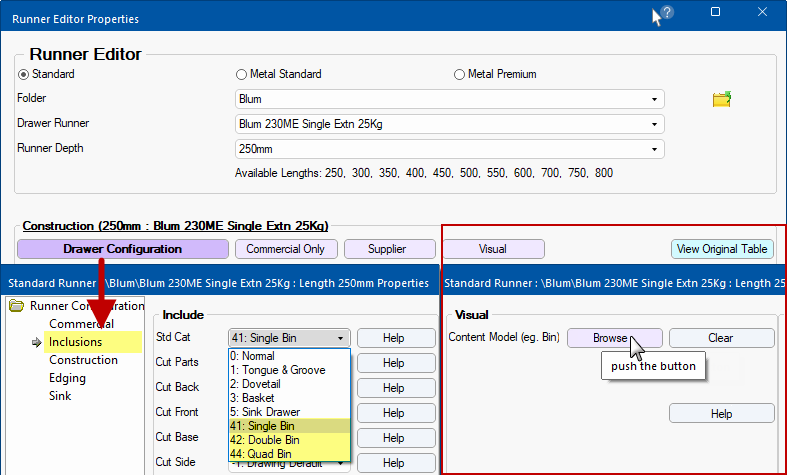
Task: Pick 2: Dovetail in the Std Cat list
Action: click(290, 383)
